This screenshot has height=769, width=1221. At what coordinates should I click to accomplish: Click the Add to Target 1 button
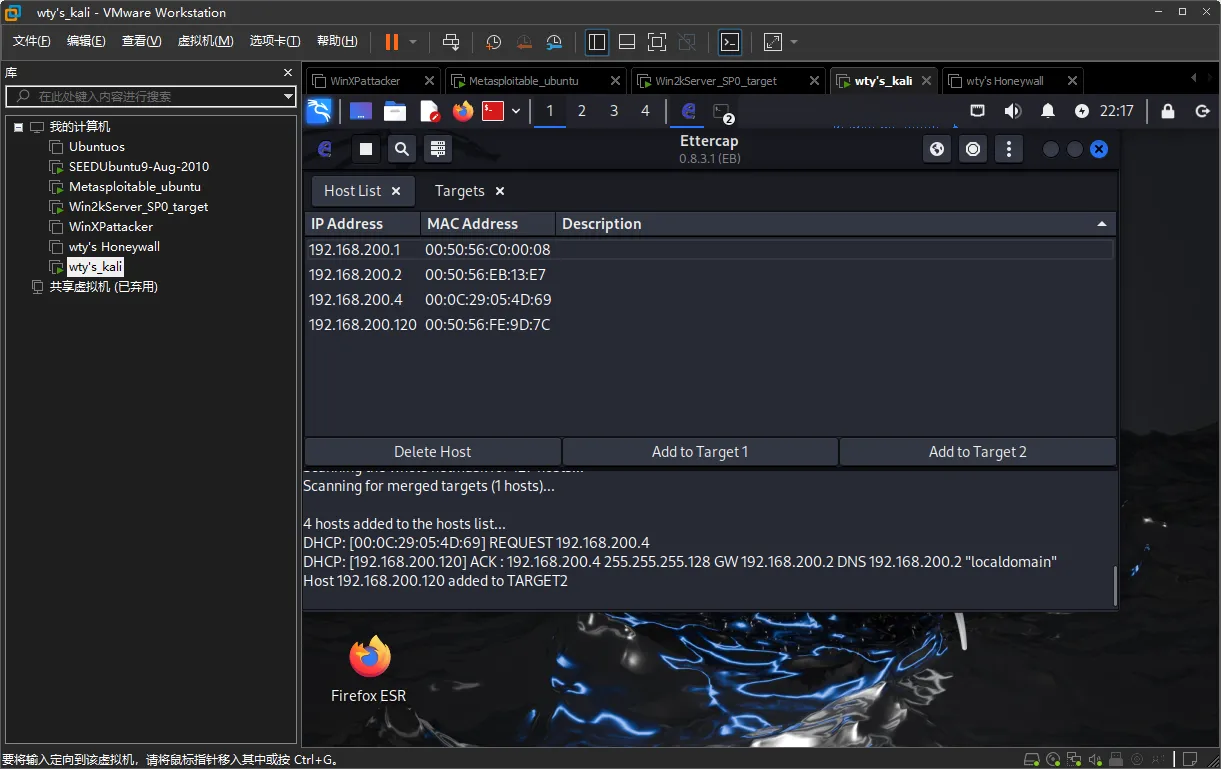pos(700,452)
